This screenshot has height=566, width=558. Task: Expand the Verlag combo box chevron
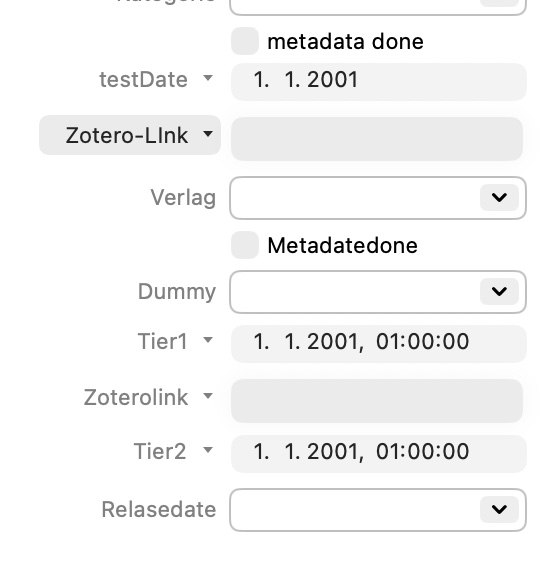point(499,197)
